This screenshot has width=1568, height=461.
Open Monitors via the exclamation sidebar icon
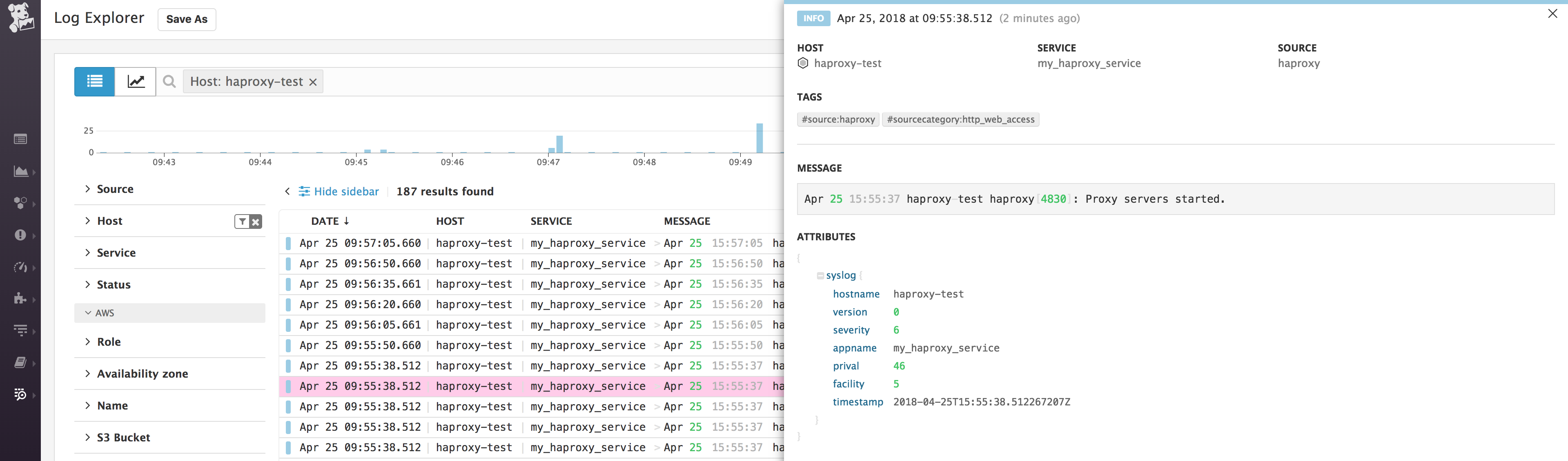[21, 235]
